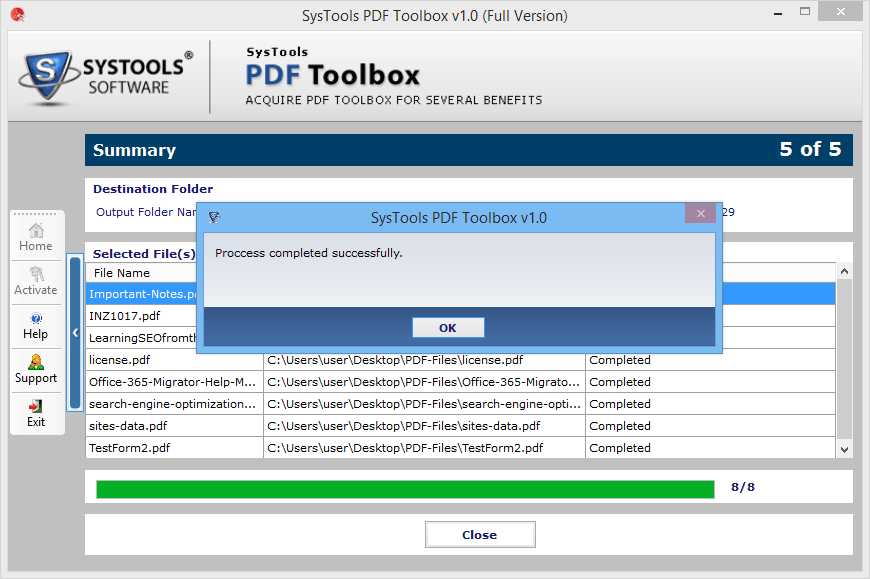Minimize the SysTools PDF Toolbox window
The width and height of the screenshot is (870, 579).
click(778, 13)
